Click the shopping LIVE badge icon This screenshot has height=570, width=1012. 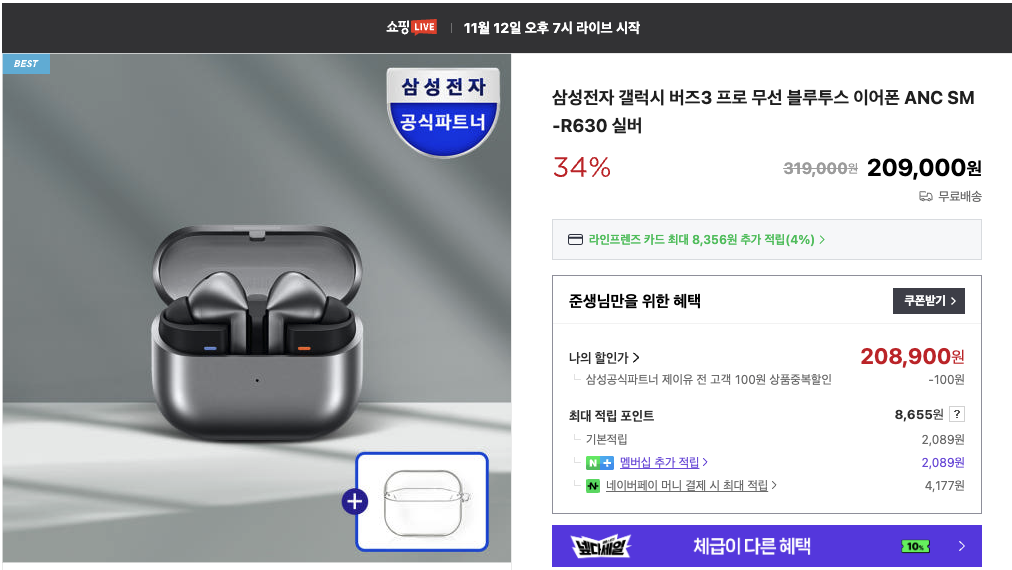(424, 27)
